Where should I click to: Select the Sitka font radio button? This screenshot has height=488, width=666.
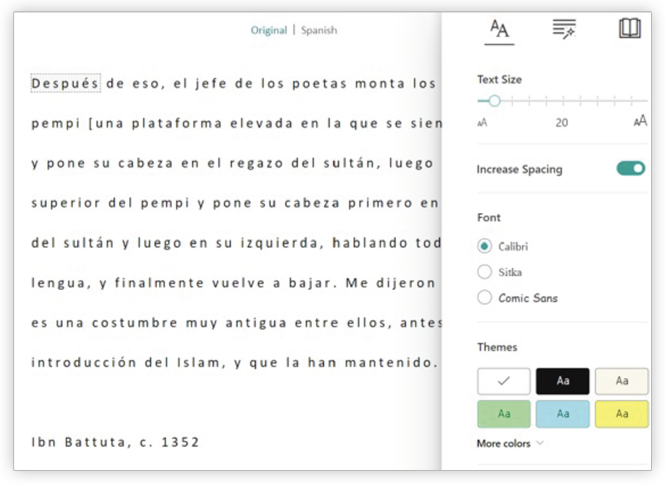point(484,272)
